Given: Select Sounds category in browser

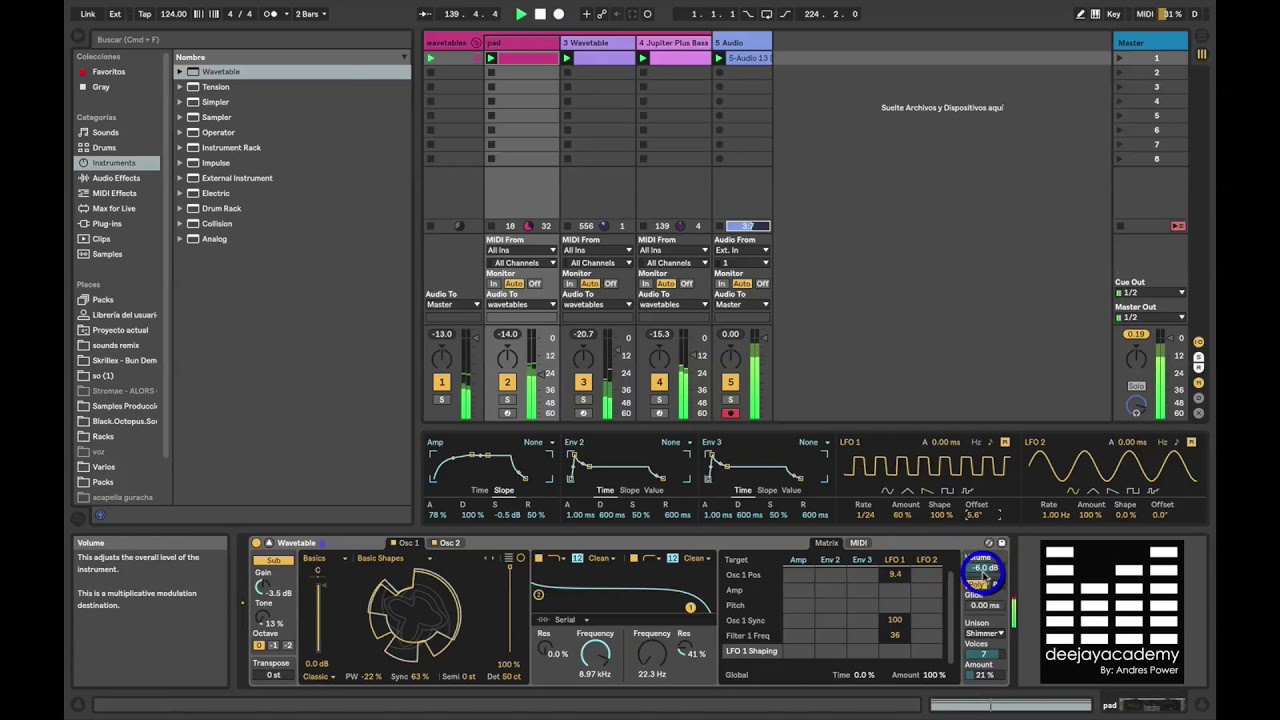Looking at the screenshot, I should pos(105,132).
